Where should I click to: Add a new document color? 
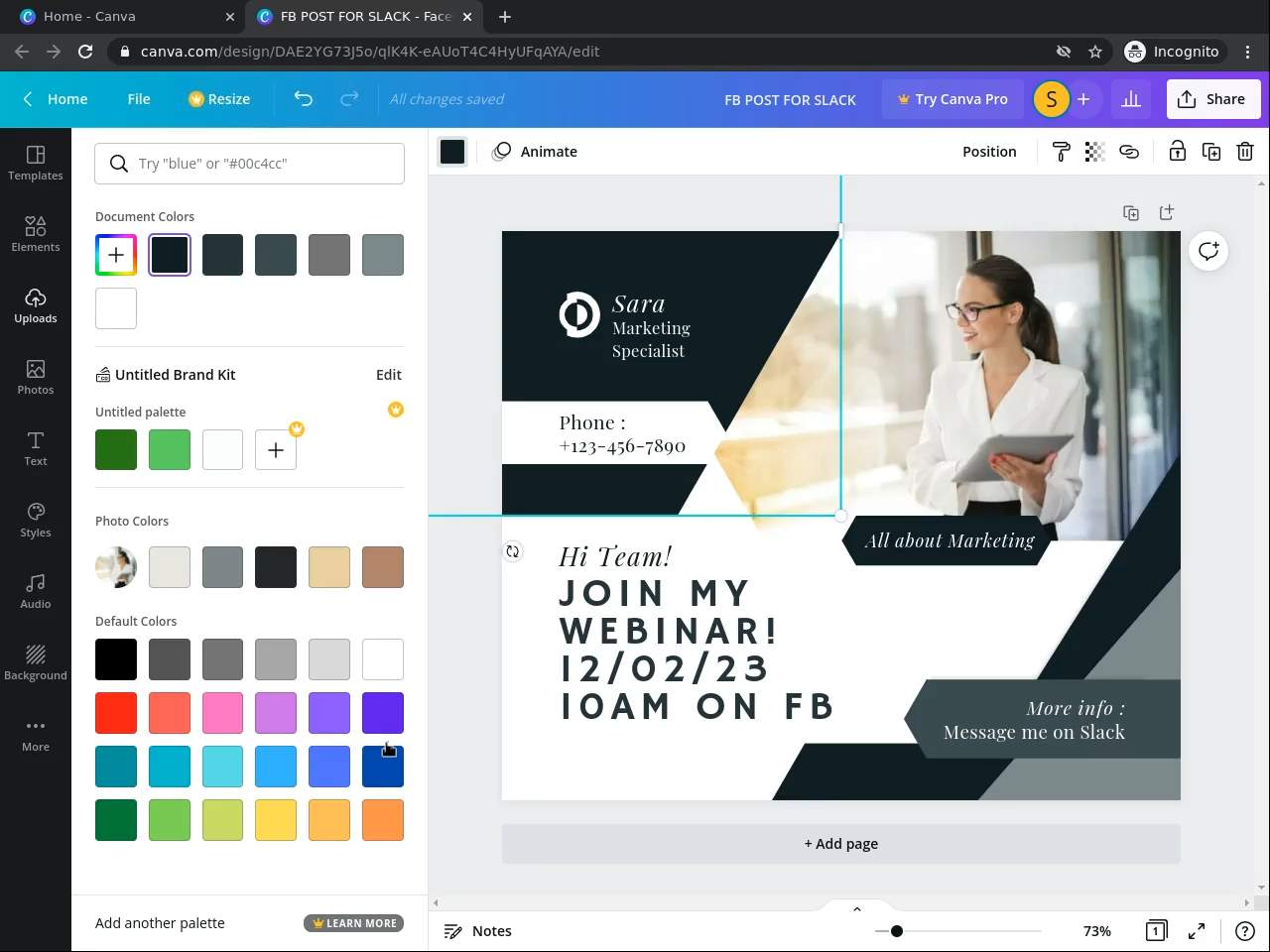click(x=116, y=255)
